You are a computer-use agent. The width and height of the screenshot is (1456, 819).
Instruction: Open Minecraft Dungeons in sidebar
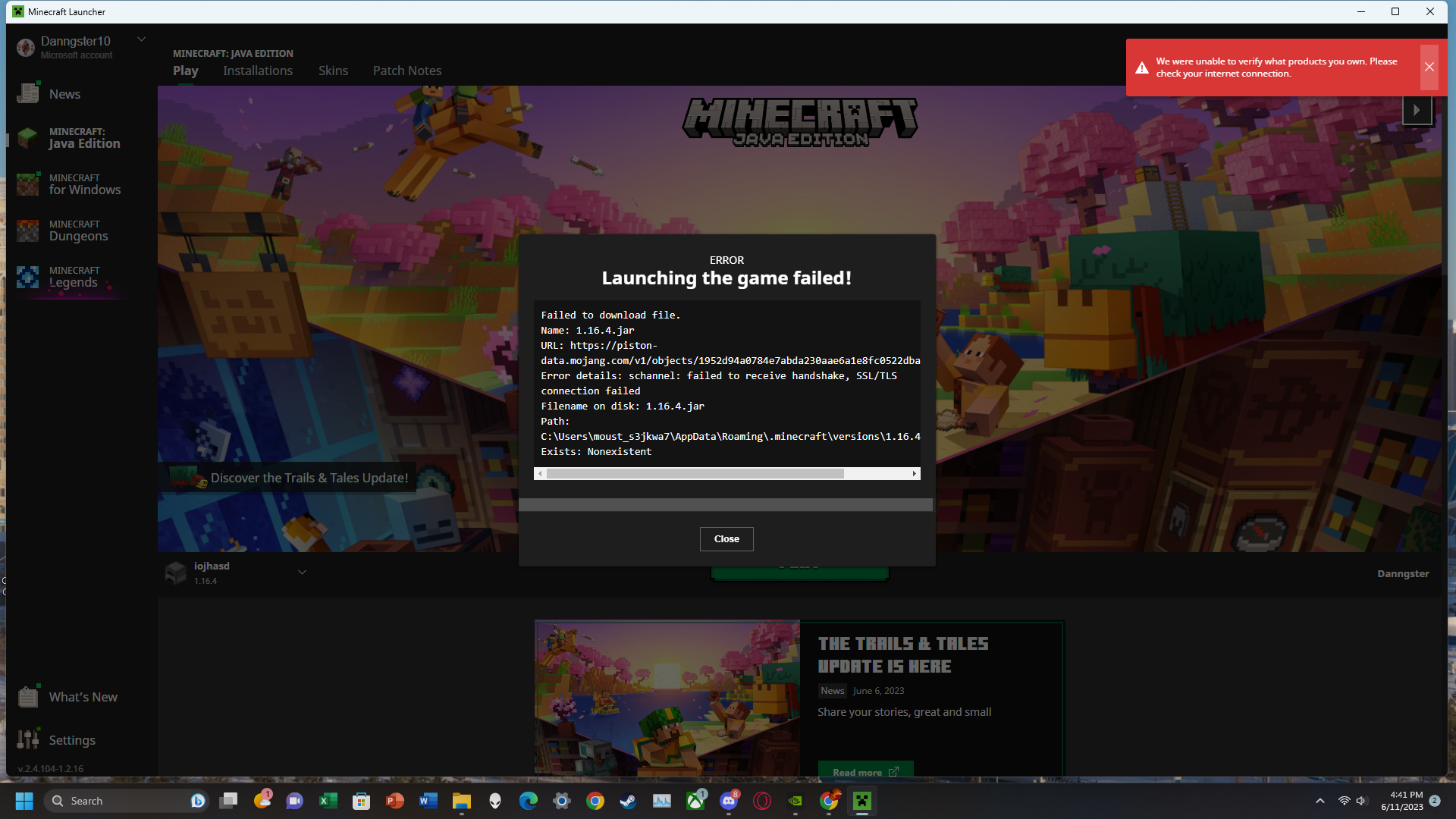(77, 231)
